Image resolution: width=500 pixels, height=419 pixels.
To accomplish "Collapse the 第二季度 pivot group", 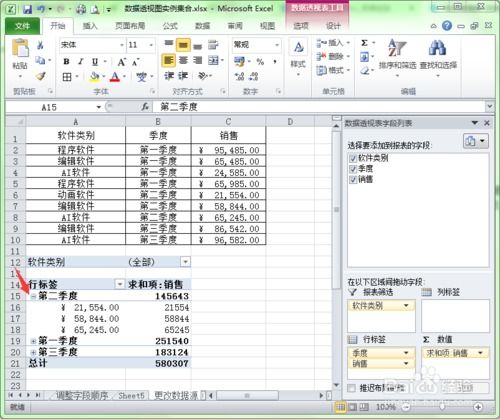I will (33, 296).
